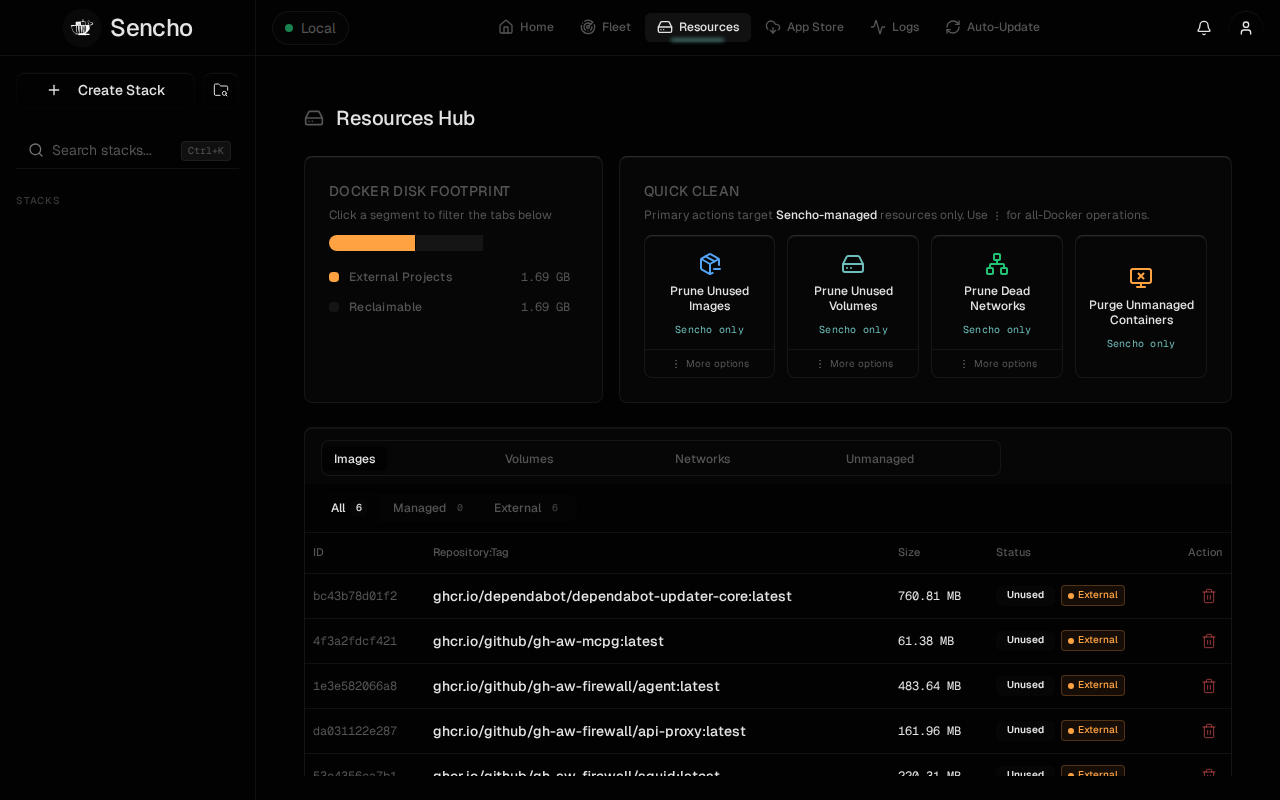Click Prune Unused Images button
Screen dimensions: 1280x800
(x=710, y=293)
